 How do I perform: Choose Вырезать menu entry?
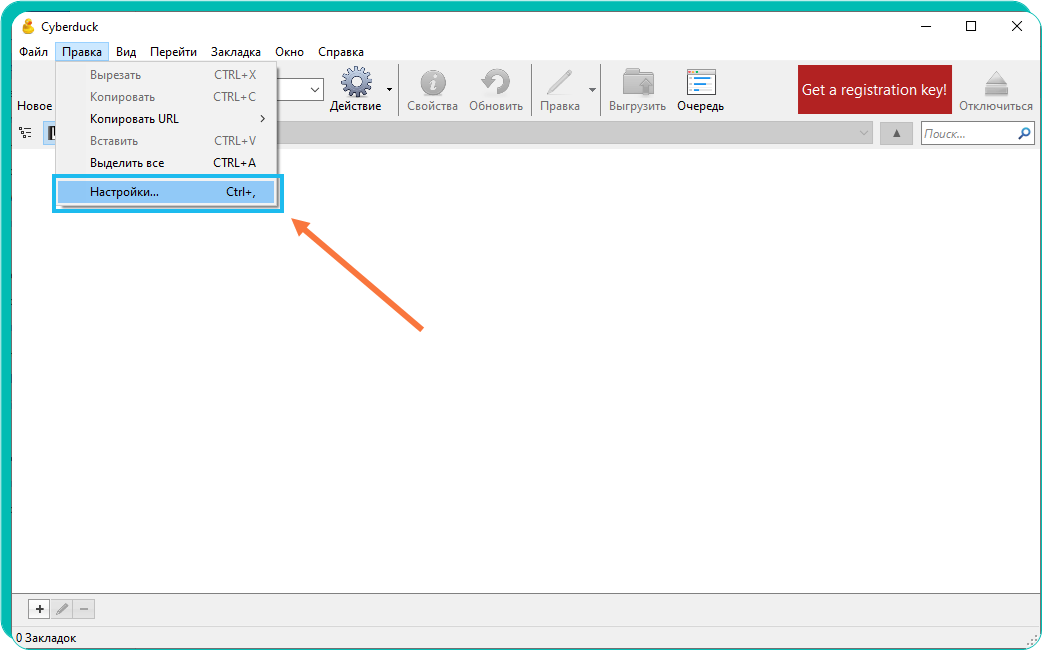pos(166,75)
